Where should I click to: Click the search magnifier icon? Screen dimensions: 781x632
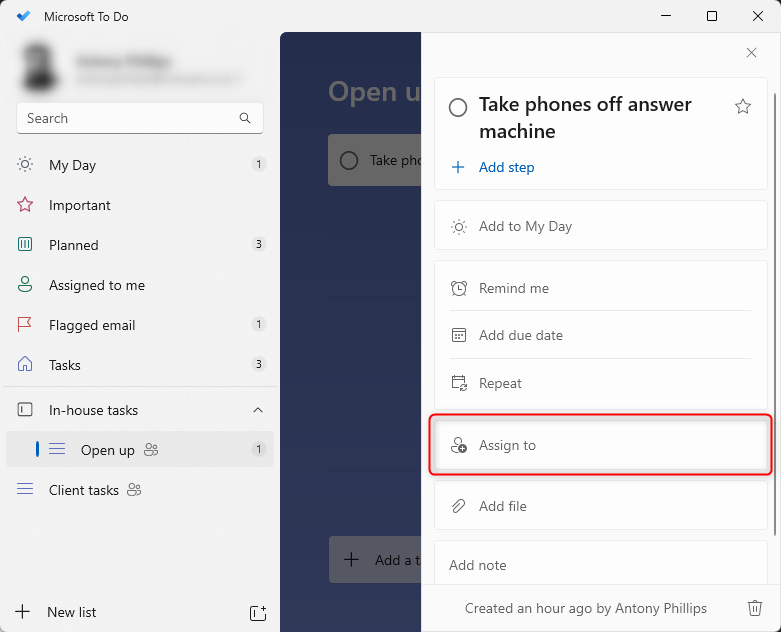point(245,118)
